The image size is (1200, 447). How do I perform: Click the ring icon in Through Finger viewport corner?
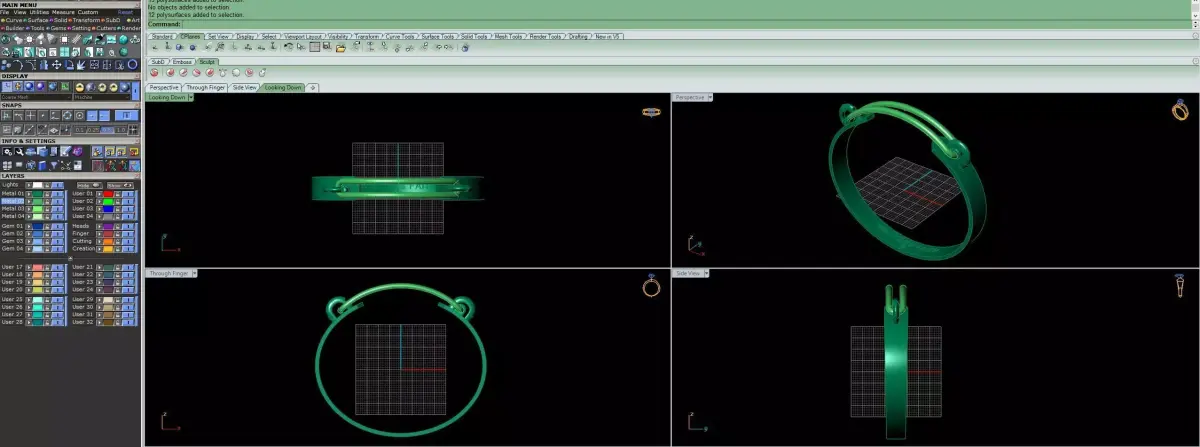click(651, 286)
